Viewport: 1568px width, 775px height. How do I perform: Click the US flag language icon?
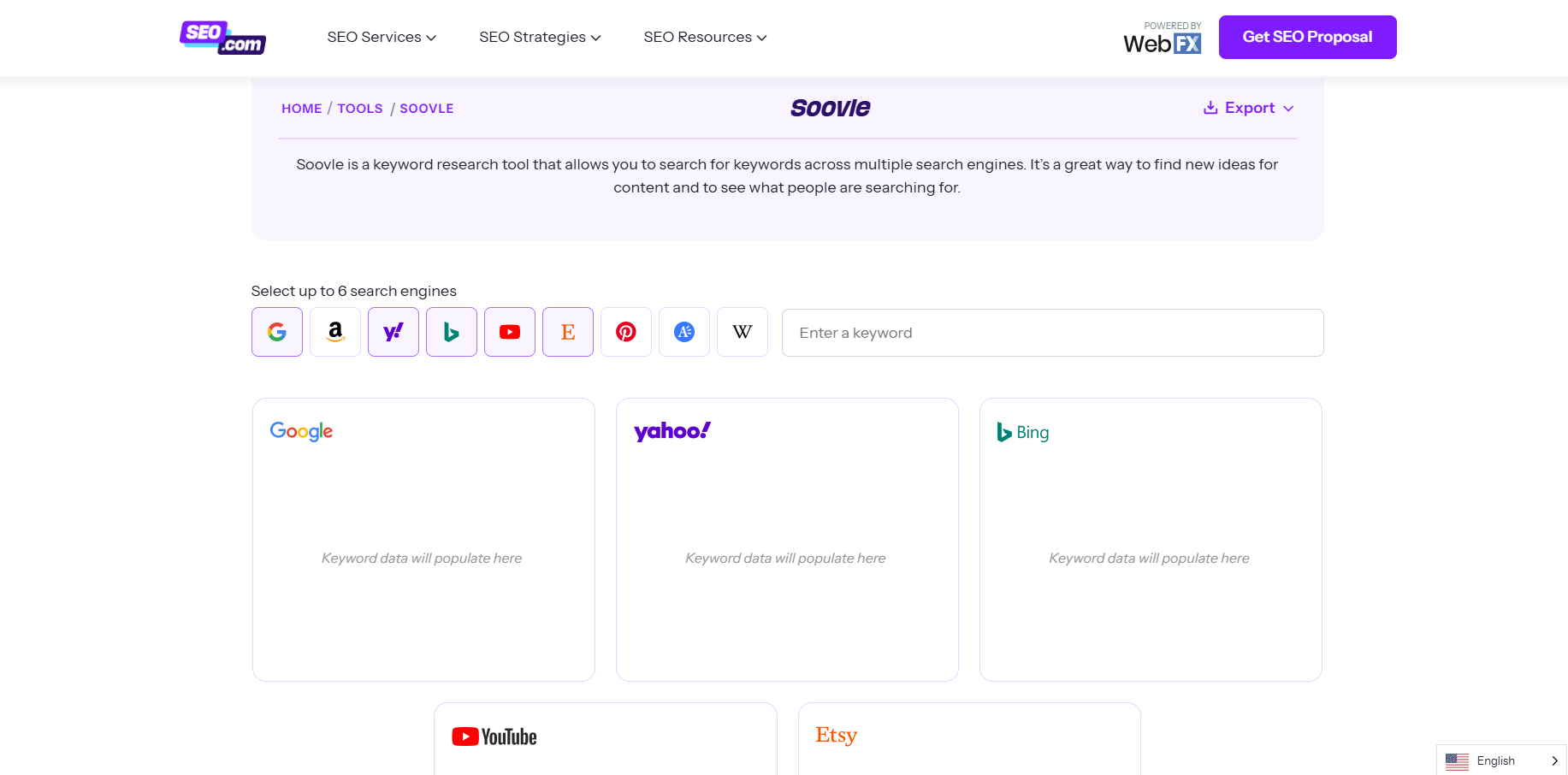[1457, 760]
